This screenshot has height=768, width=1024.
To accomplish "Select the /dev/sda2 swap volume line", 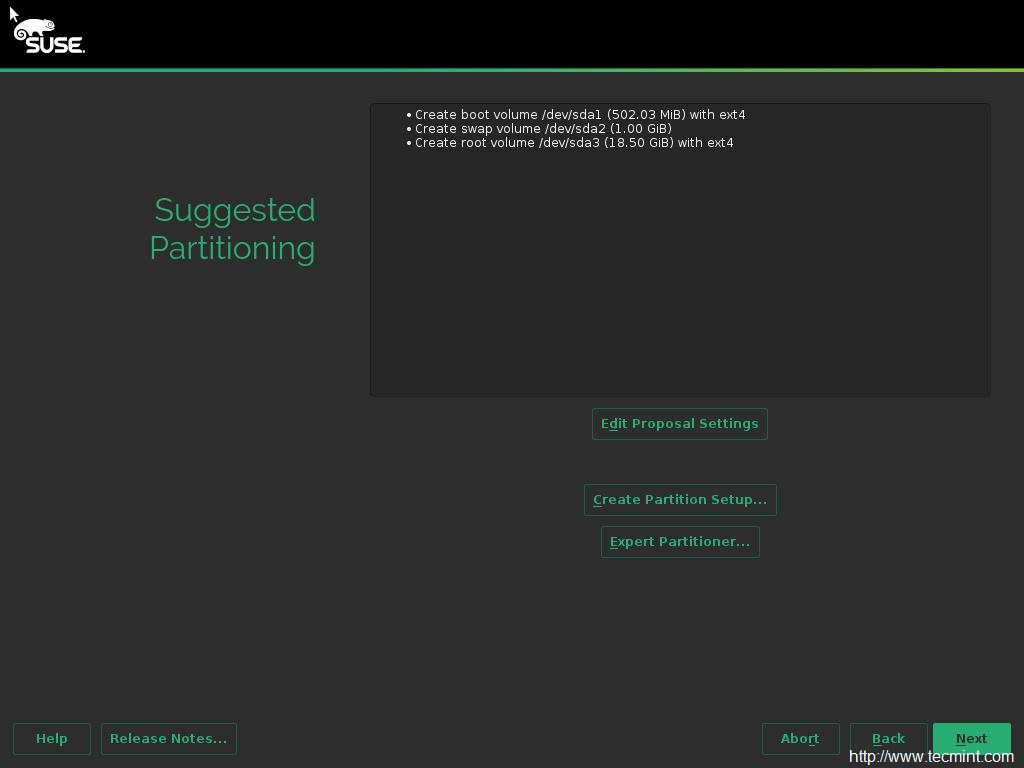I will pyautogui.click(x=543, y=129).
